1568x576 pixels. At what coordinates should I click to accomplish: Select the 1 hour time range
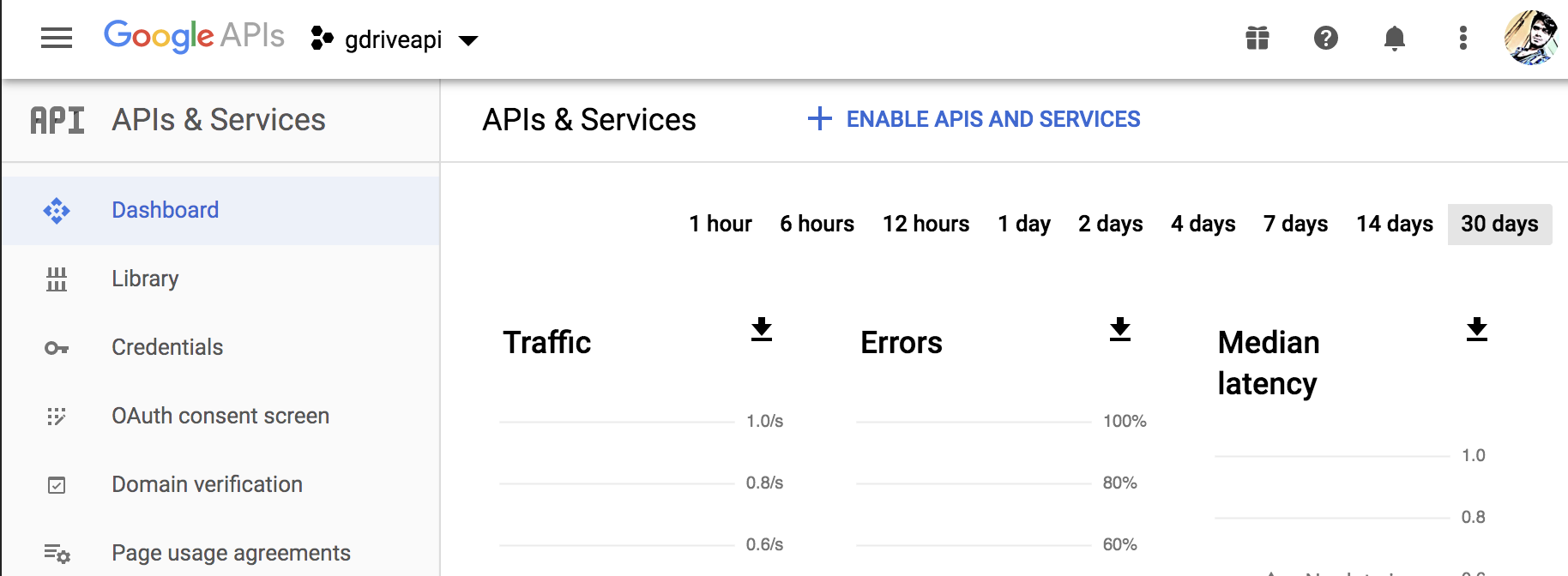pyautogui.click(x=721, y=225)
